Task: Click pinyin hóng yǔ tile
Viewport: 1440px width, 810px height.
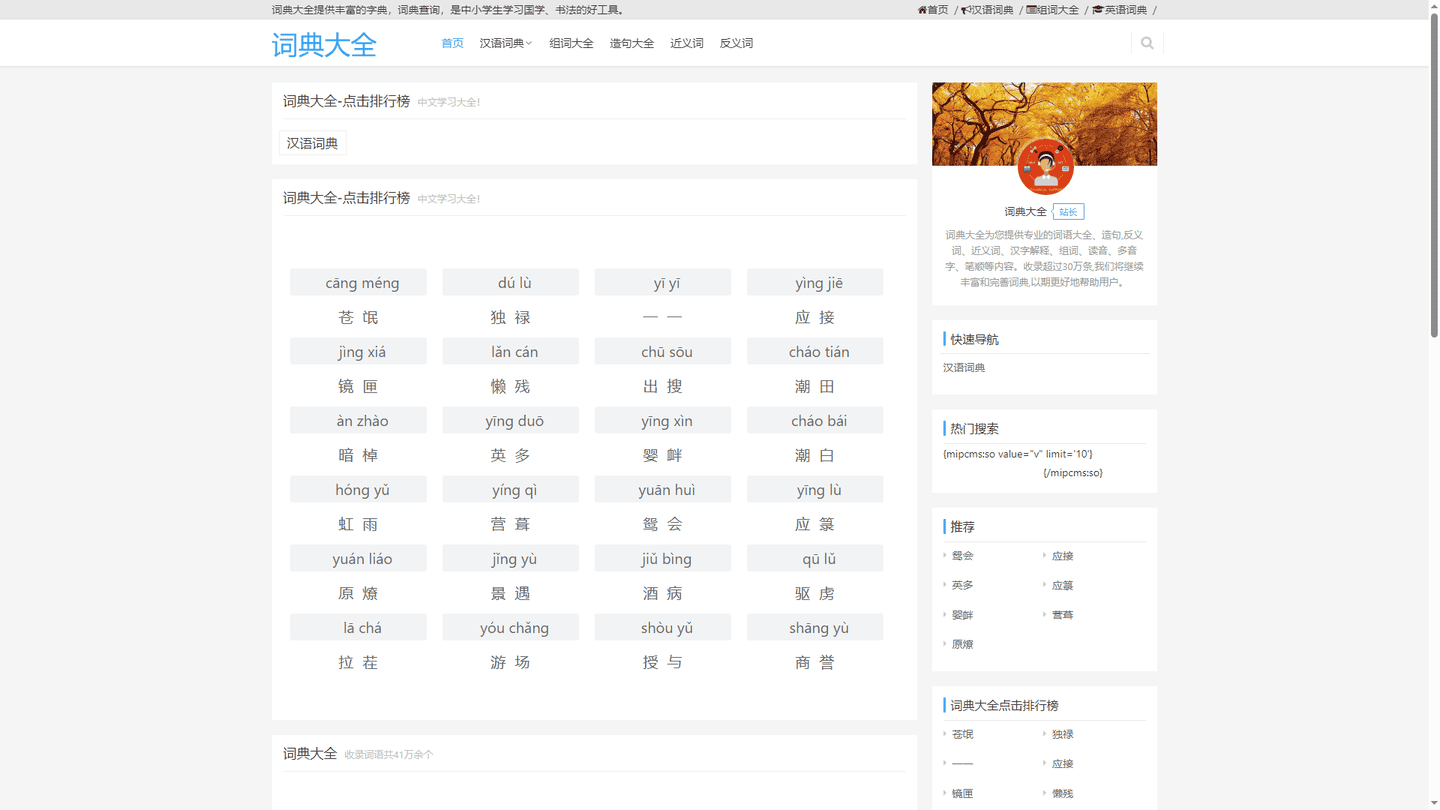Action: [x=358, y=489]
